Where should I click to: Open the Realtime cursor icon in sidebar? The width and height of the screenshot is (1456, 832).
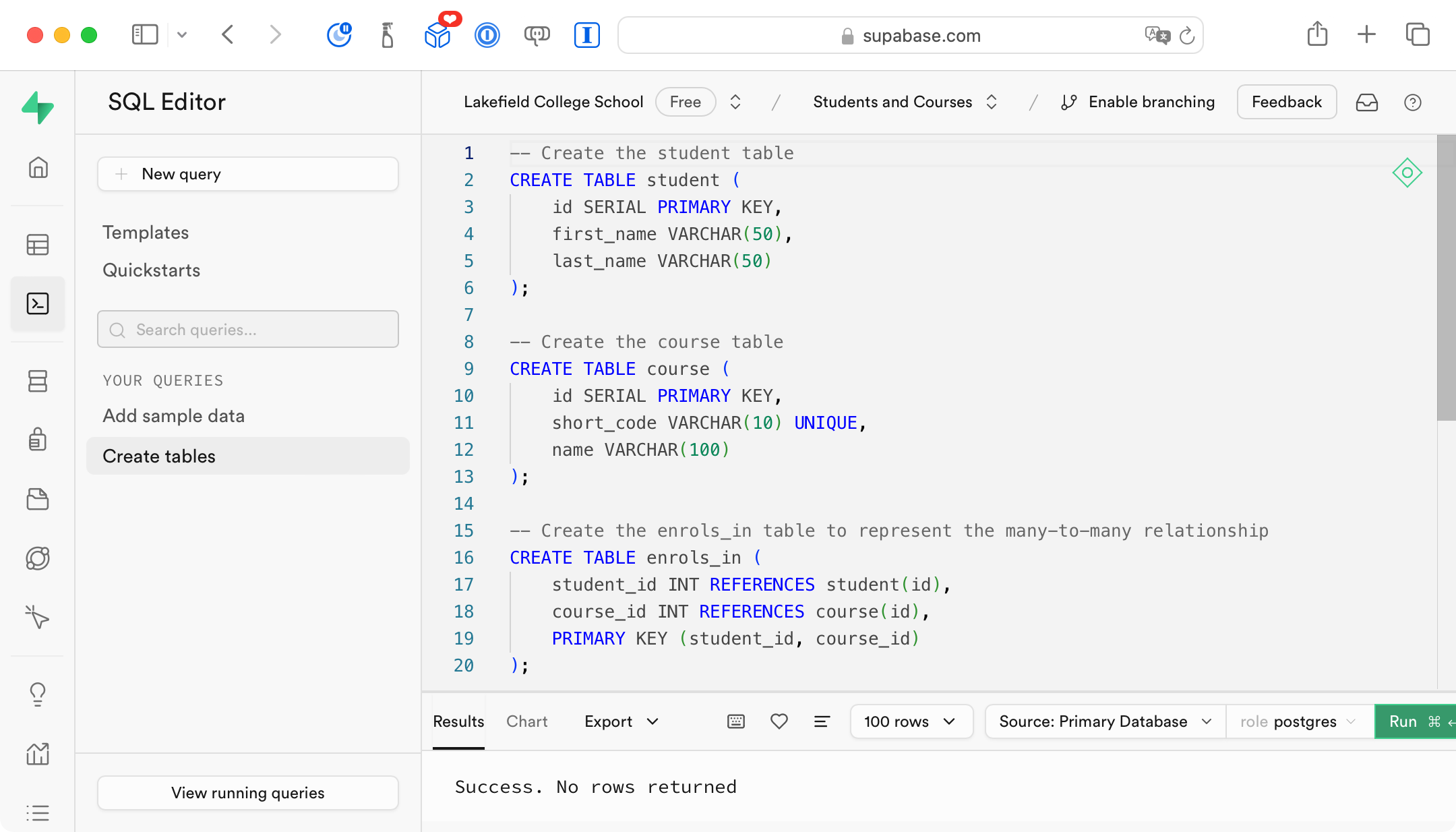click(38, 617)
